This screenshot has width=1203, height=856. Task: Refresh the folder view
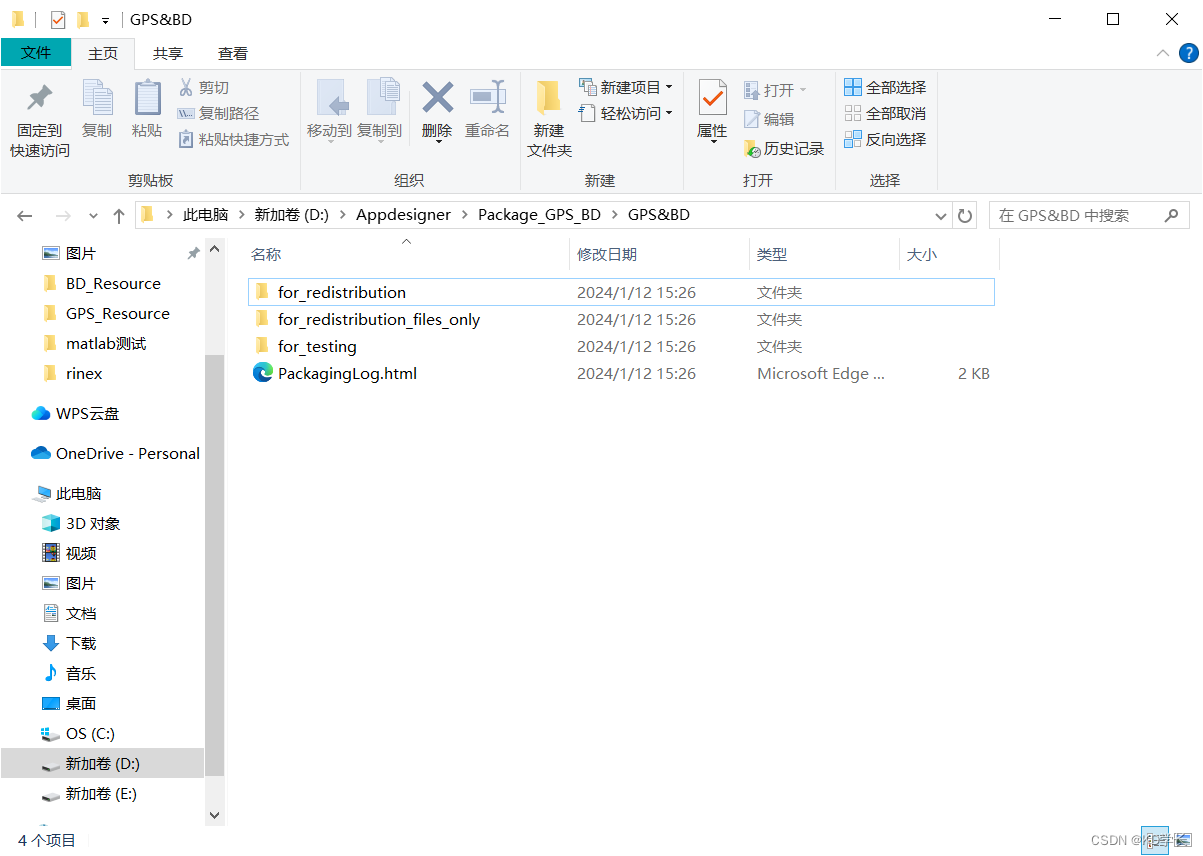coord(963,214)
